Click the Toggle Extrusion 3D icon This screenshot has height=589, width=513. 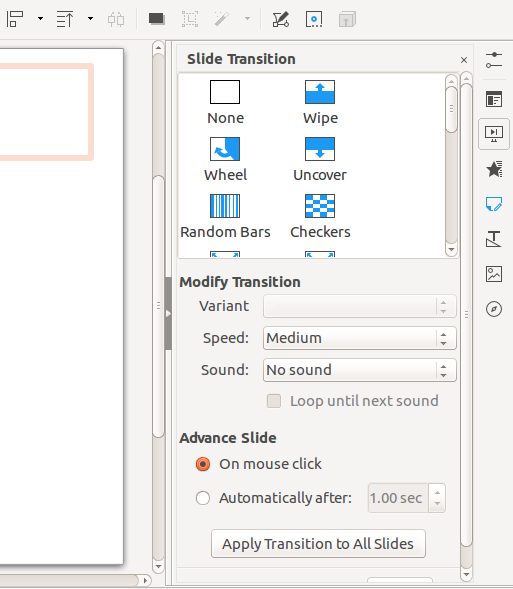(347, 19)
